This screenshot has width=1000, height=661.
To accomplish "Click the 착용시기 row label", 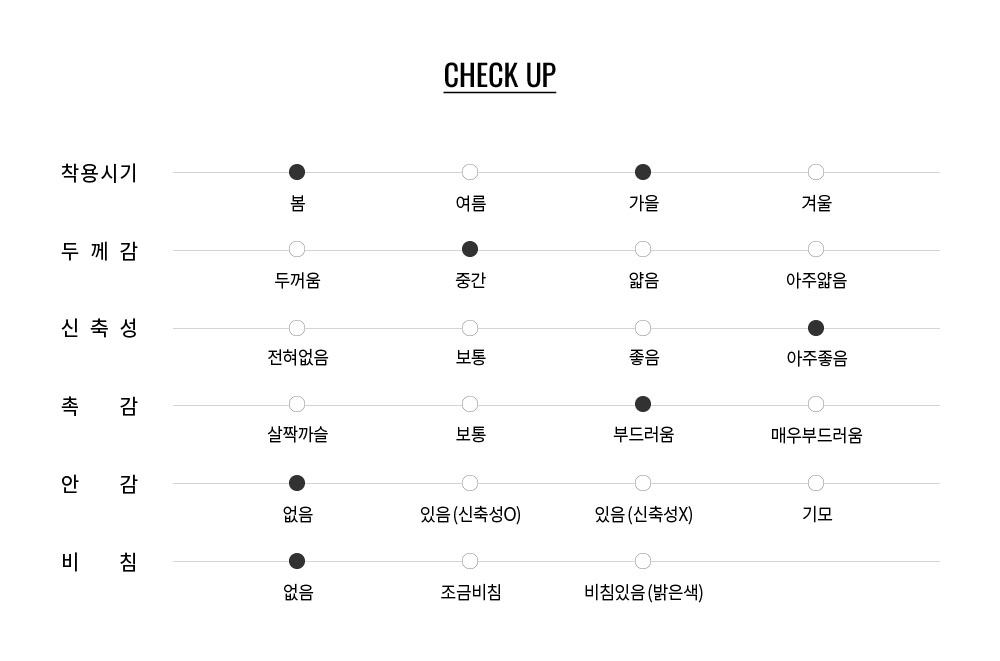I will tap(99, 173).
